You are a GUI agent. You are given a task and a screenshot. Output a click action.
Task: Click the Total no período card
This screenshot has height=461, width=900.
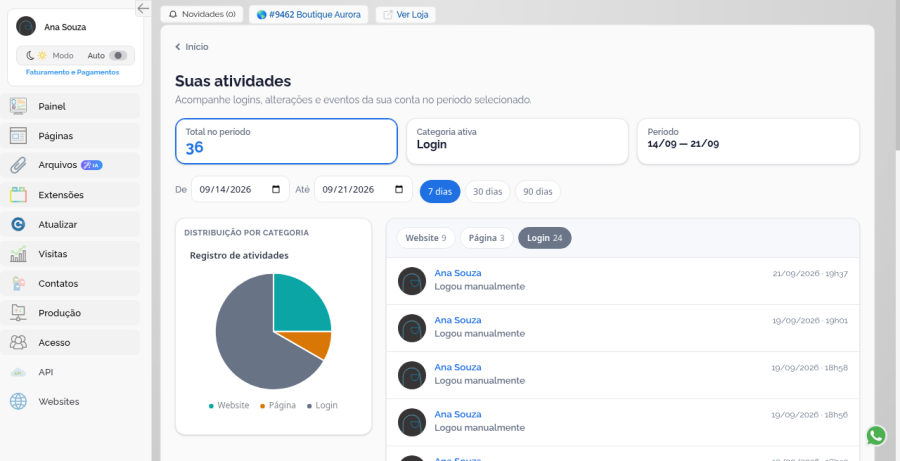click(286, 141)
